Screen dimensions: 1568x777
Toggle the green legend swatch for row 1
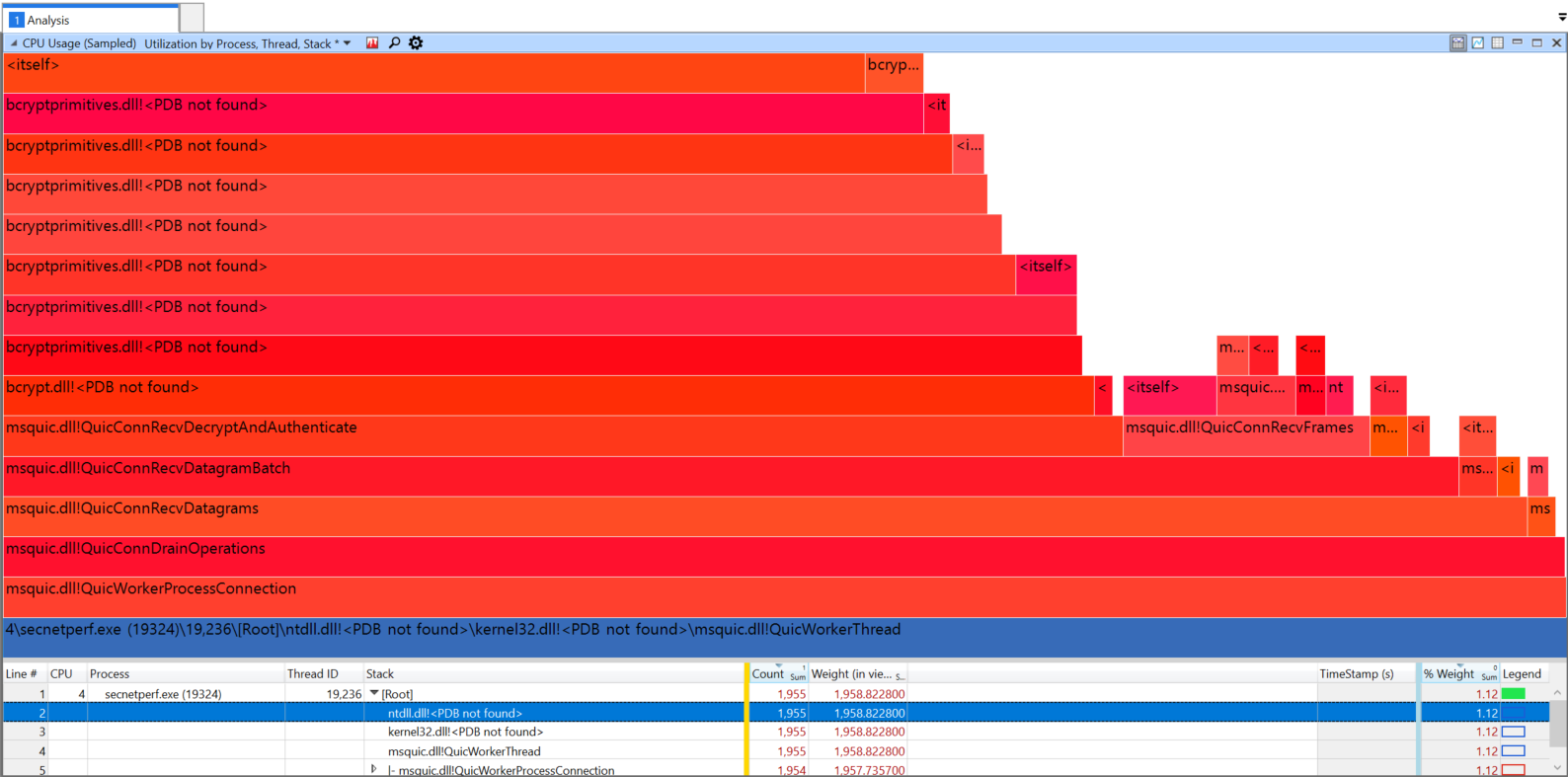click(1513, 694)
